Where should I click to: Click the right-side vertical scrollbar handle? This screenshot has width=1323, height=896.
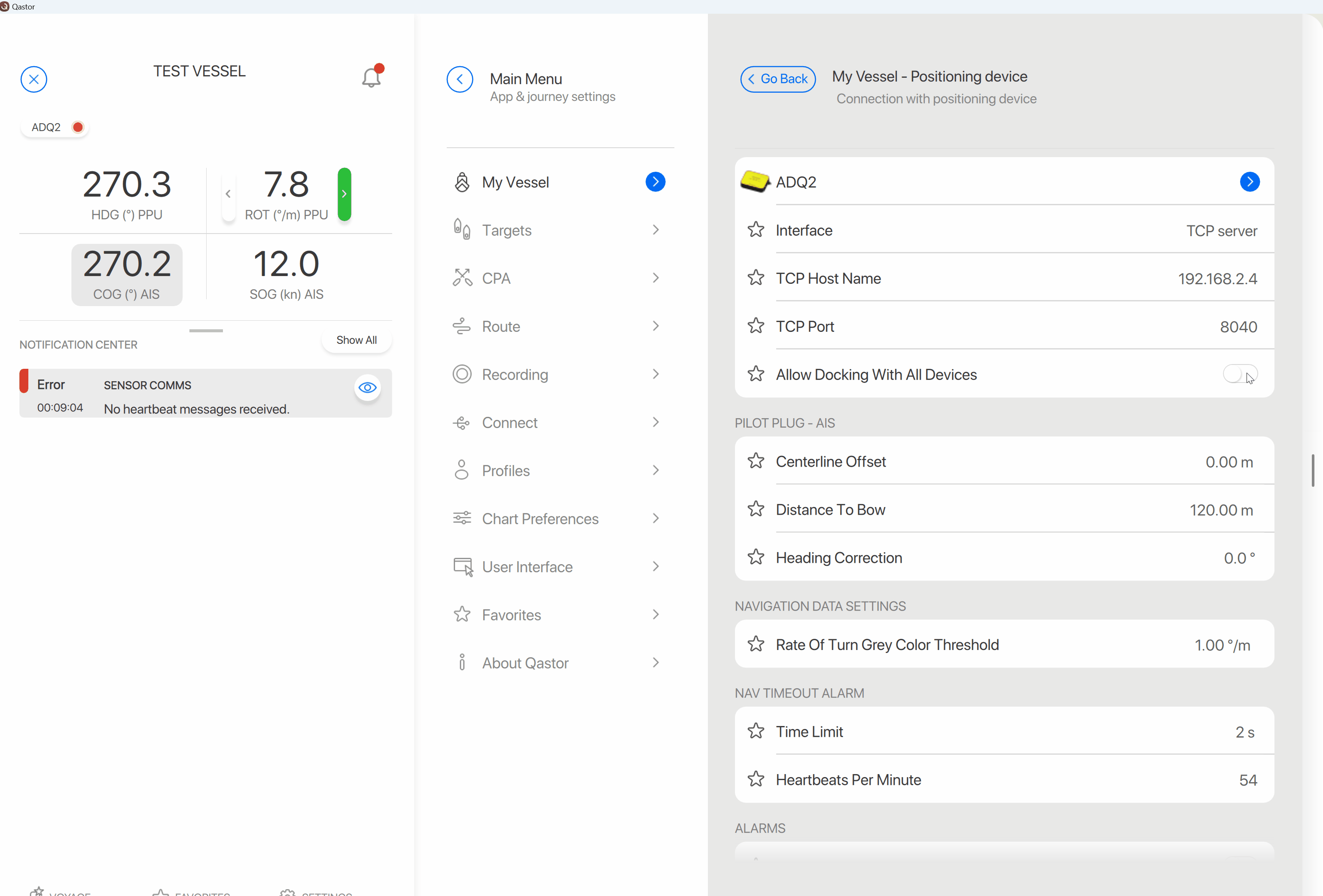click(x=1313, y=470)
